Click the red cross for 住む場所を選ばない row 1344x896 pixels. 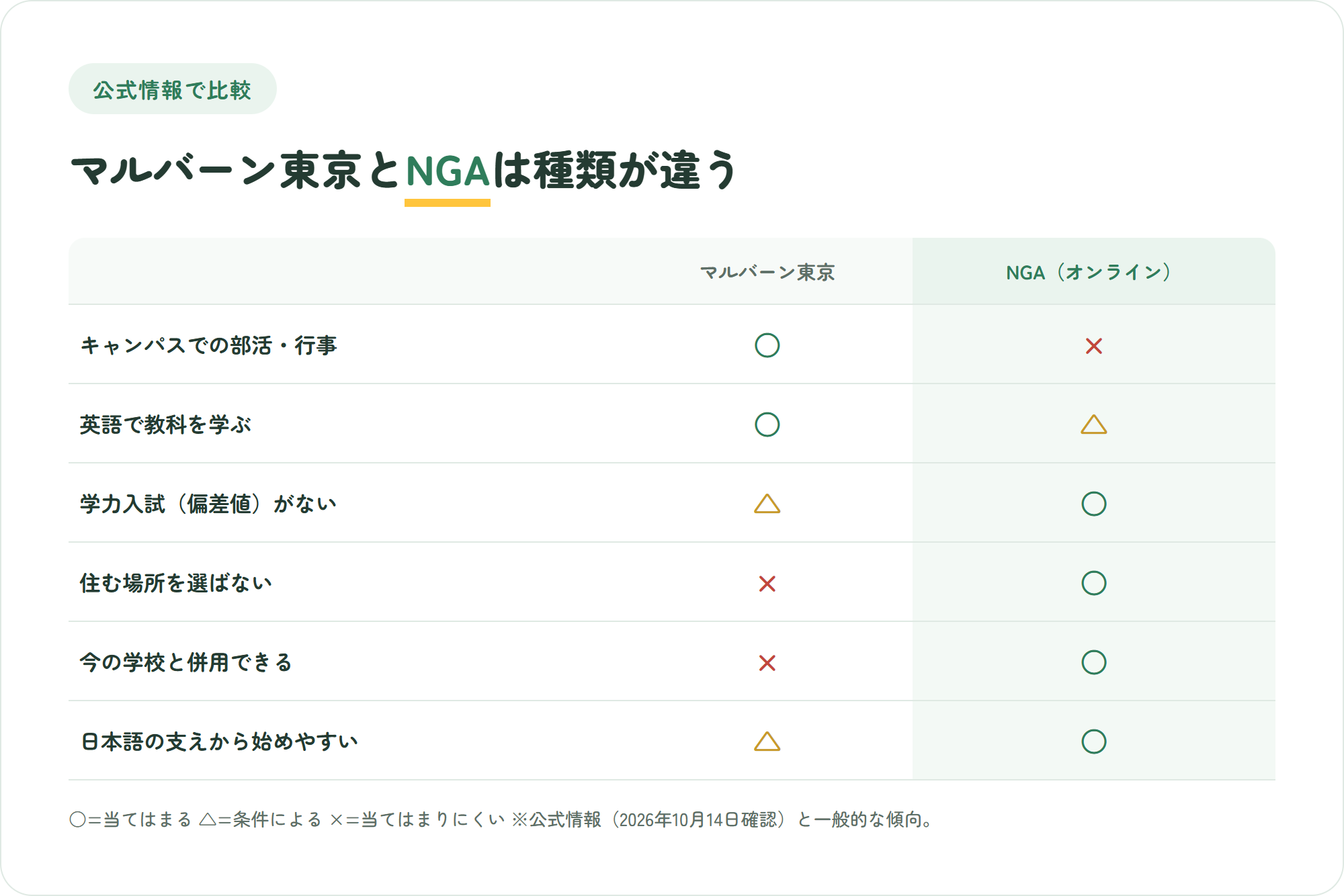767,584
